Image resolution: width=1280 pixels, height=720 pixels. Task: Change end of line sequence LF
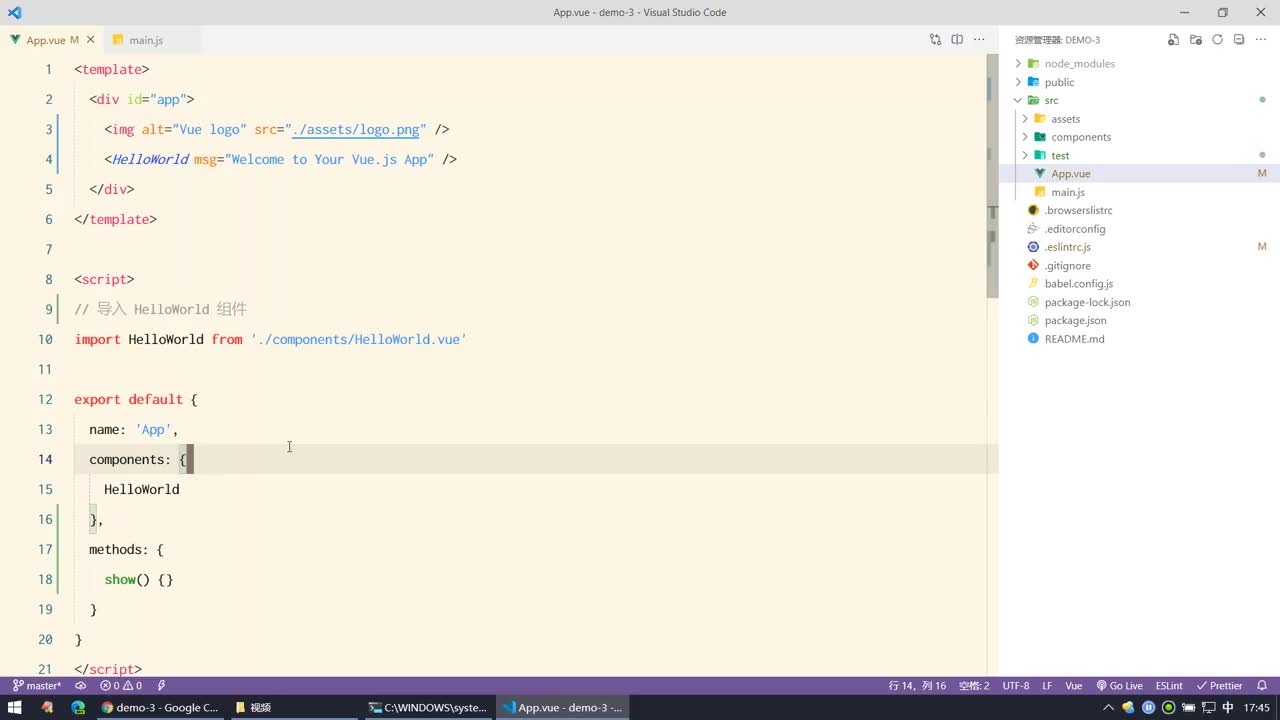tap(1047, 686)
